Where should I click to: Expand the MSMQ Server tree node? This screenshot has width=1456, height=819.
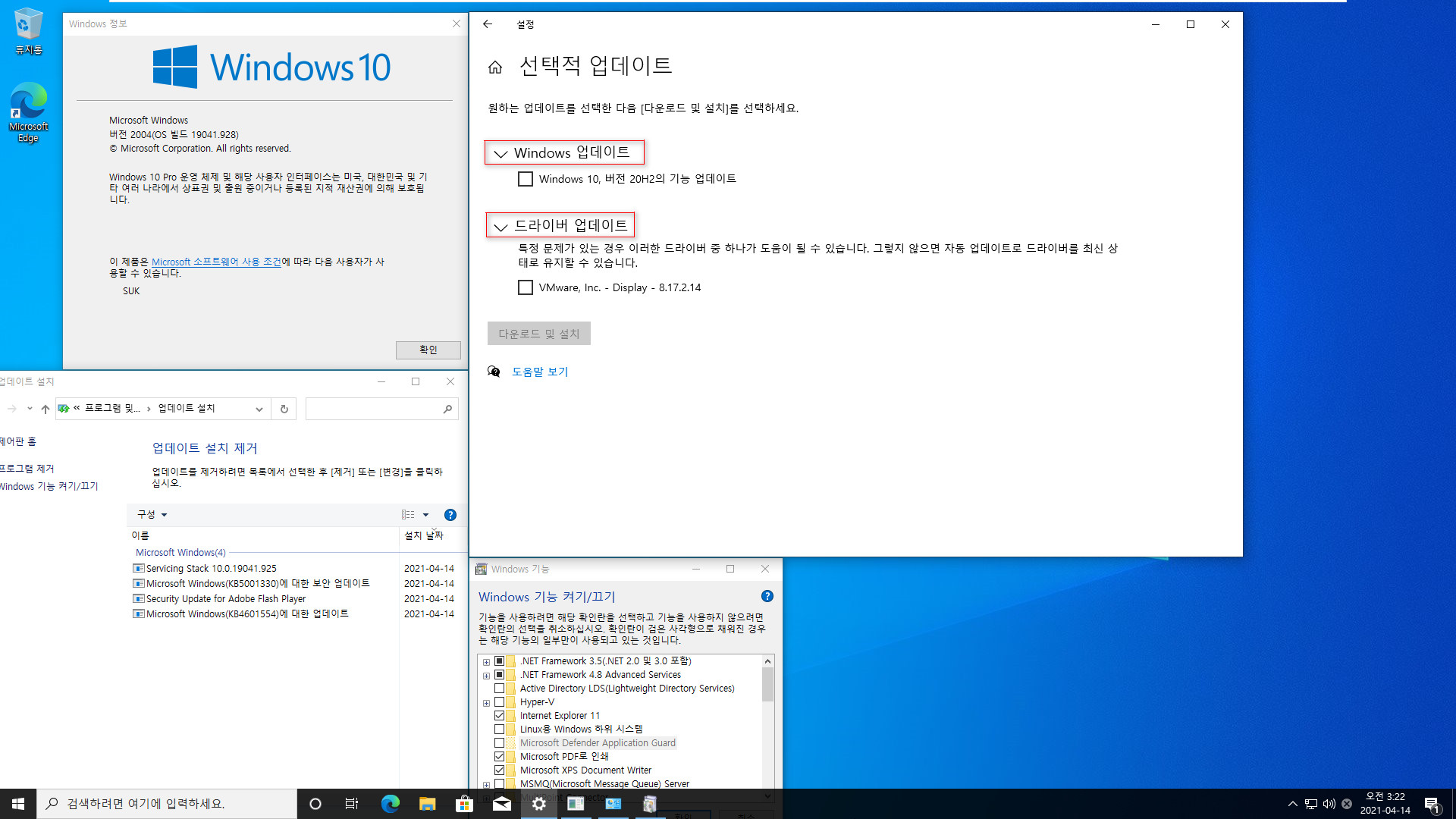486,785
